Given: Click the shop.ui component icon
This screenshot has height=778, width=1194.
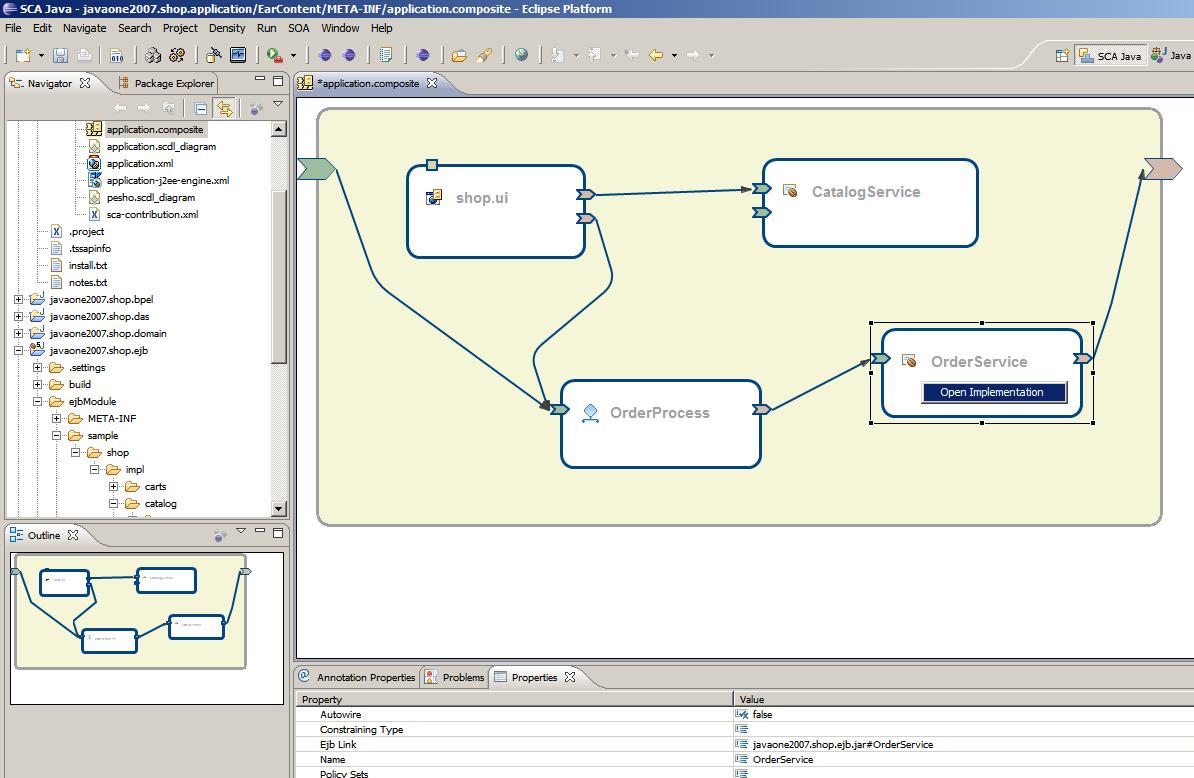Looking at the screenshot, I should pyautogui.click(x=433, y=198).
